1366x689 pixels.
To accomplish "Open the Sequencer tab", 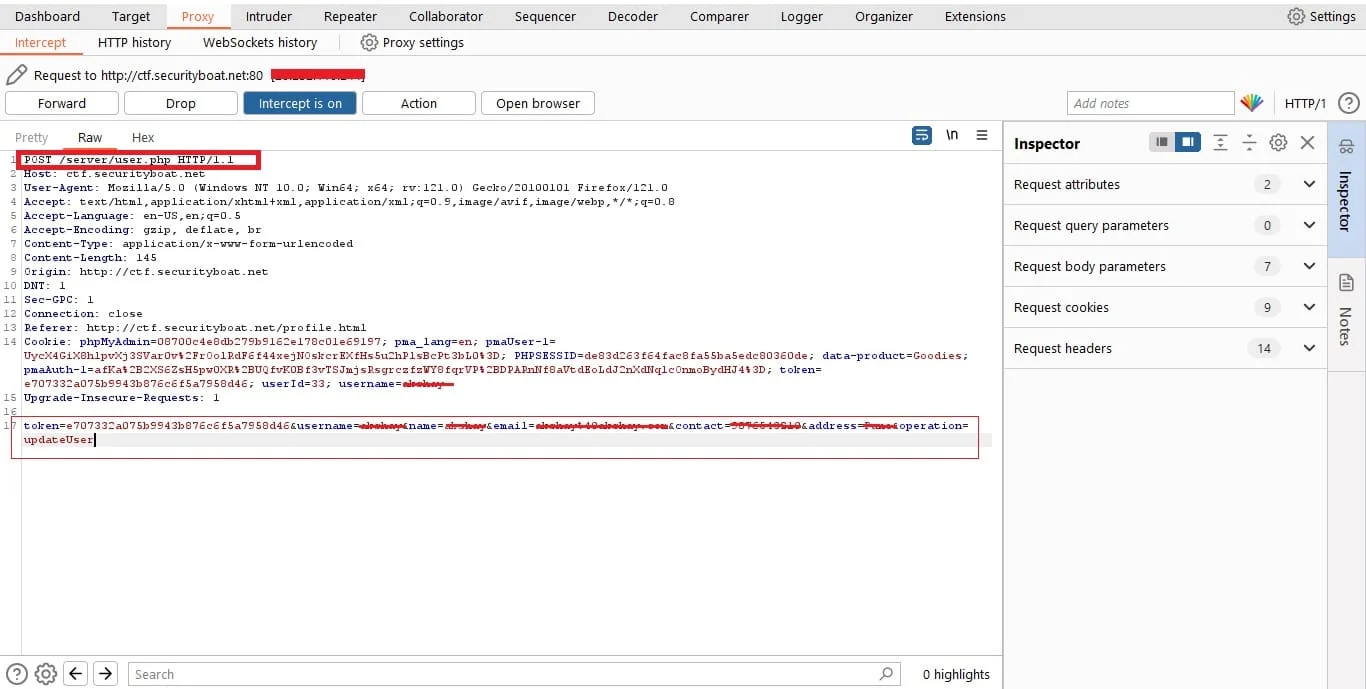I will (545, 16).
